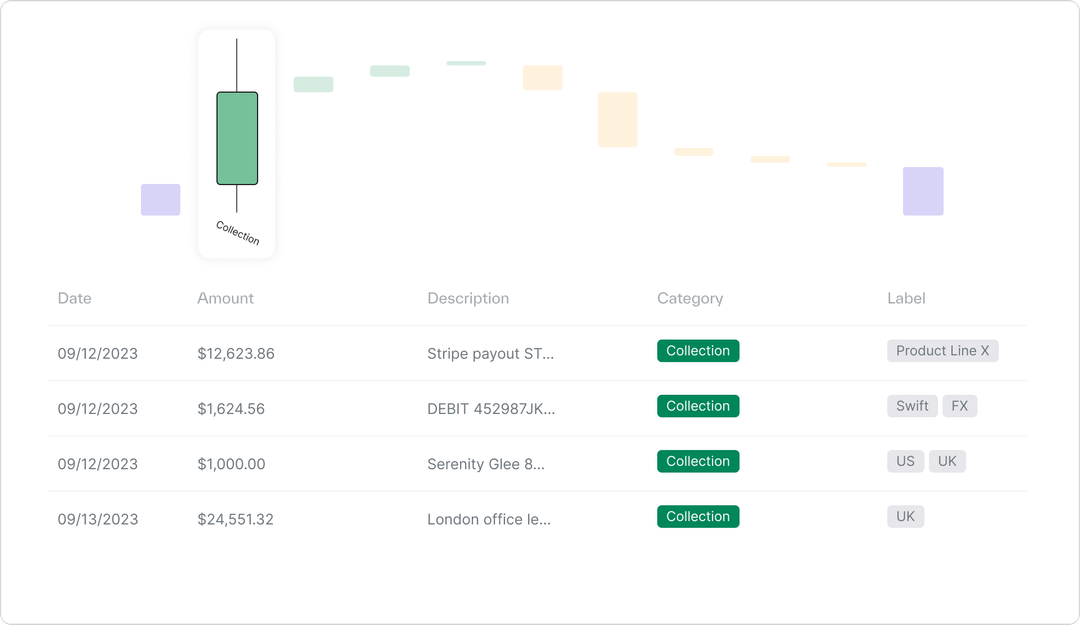Select the Product Line X label pill
The image size is (1080, 625).
[942, 351]
